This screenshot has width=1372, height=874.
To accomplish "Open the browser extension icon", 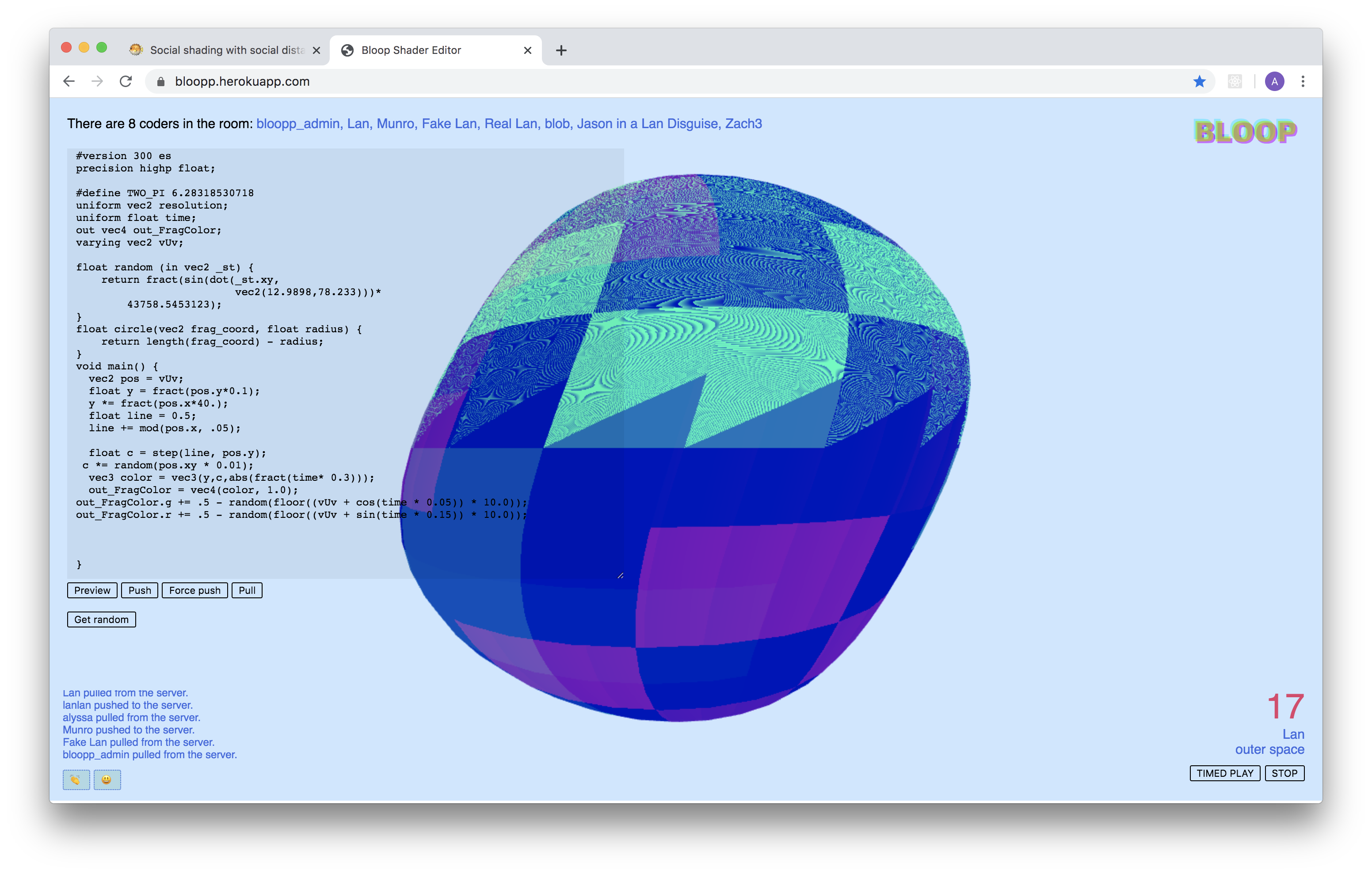I will point(1235,81).
